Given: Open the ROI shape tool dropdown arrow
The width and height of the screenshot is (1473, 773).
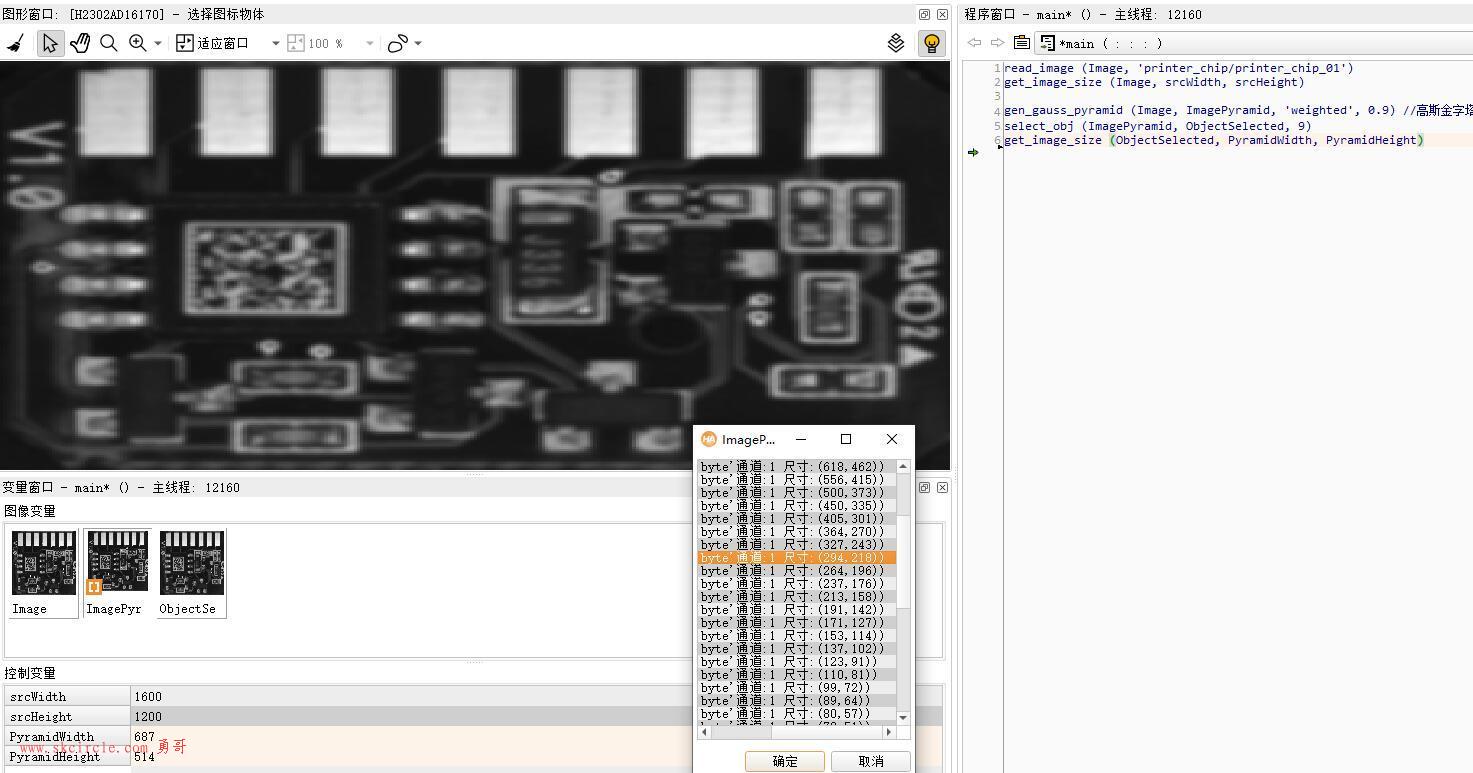Looking at the screenshot, I should 418,44.
